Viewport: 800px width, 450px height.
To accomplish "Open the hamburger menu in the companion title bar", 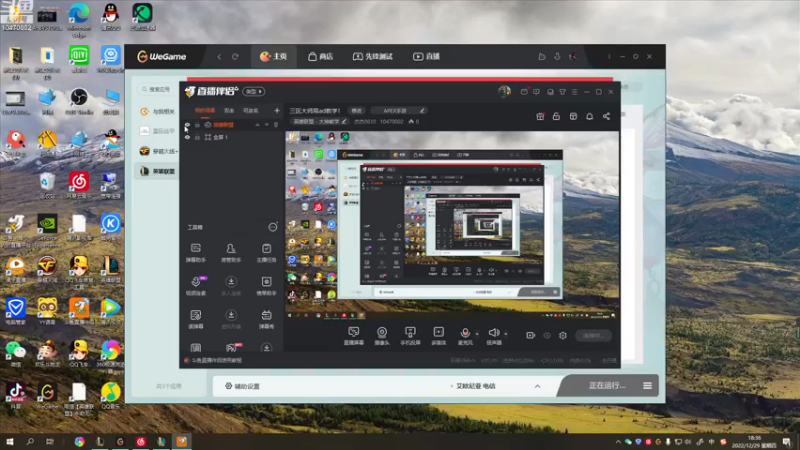I will [574, 92].
